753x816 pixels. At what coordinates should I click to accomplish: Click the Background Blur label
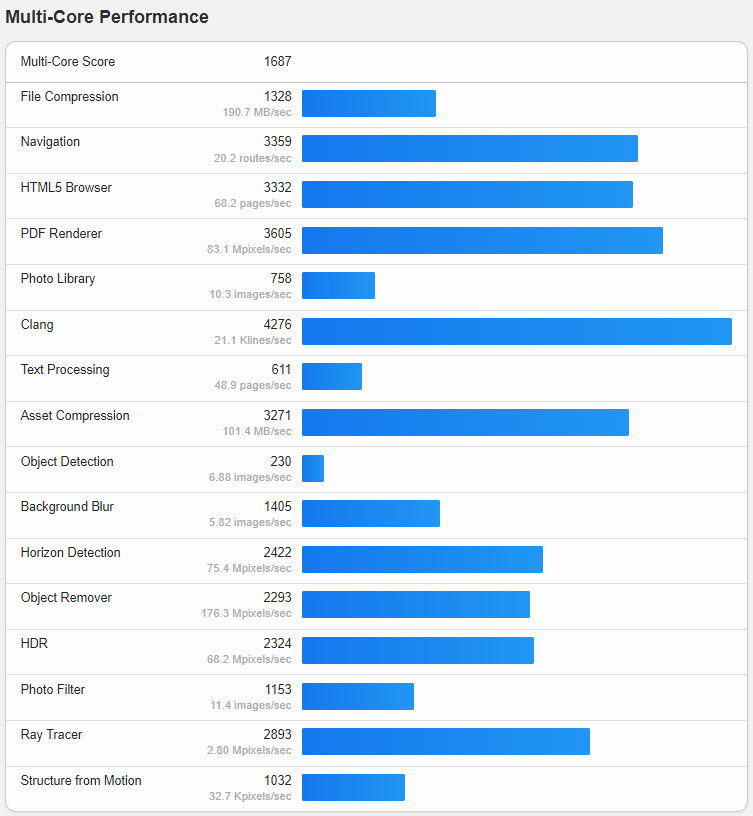tap(67, 507)
